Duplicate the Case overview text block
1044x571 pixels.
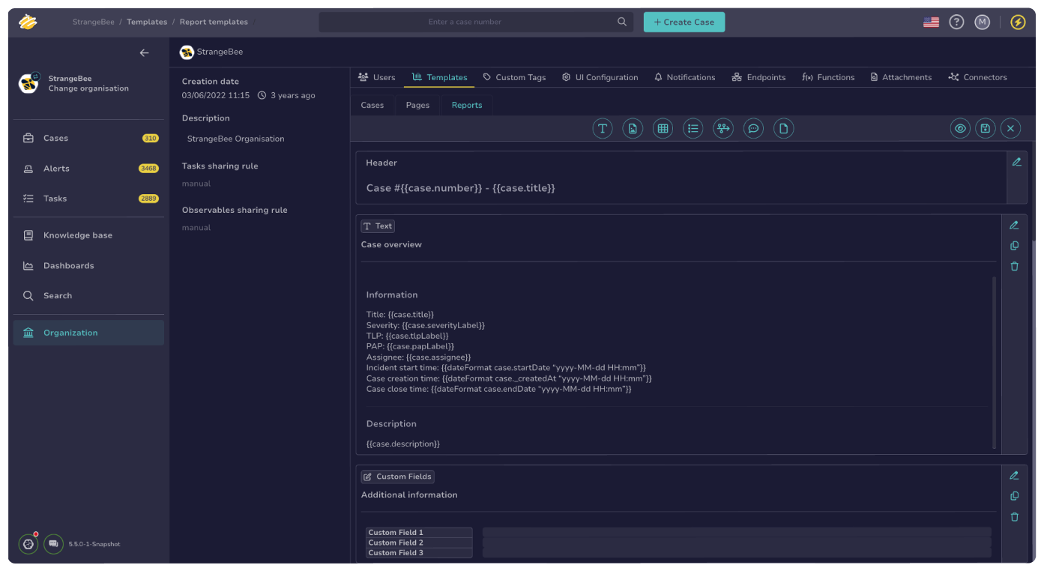click(x=1014, y=246)
